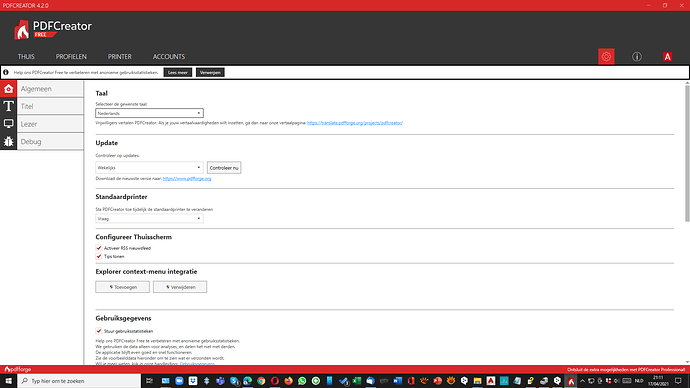690x388 pixels.
Task: Open the www.pdfforge.org download link
Action: pos(187,179)
